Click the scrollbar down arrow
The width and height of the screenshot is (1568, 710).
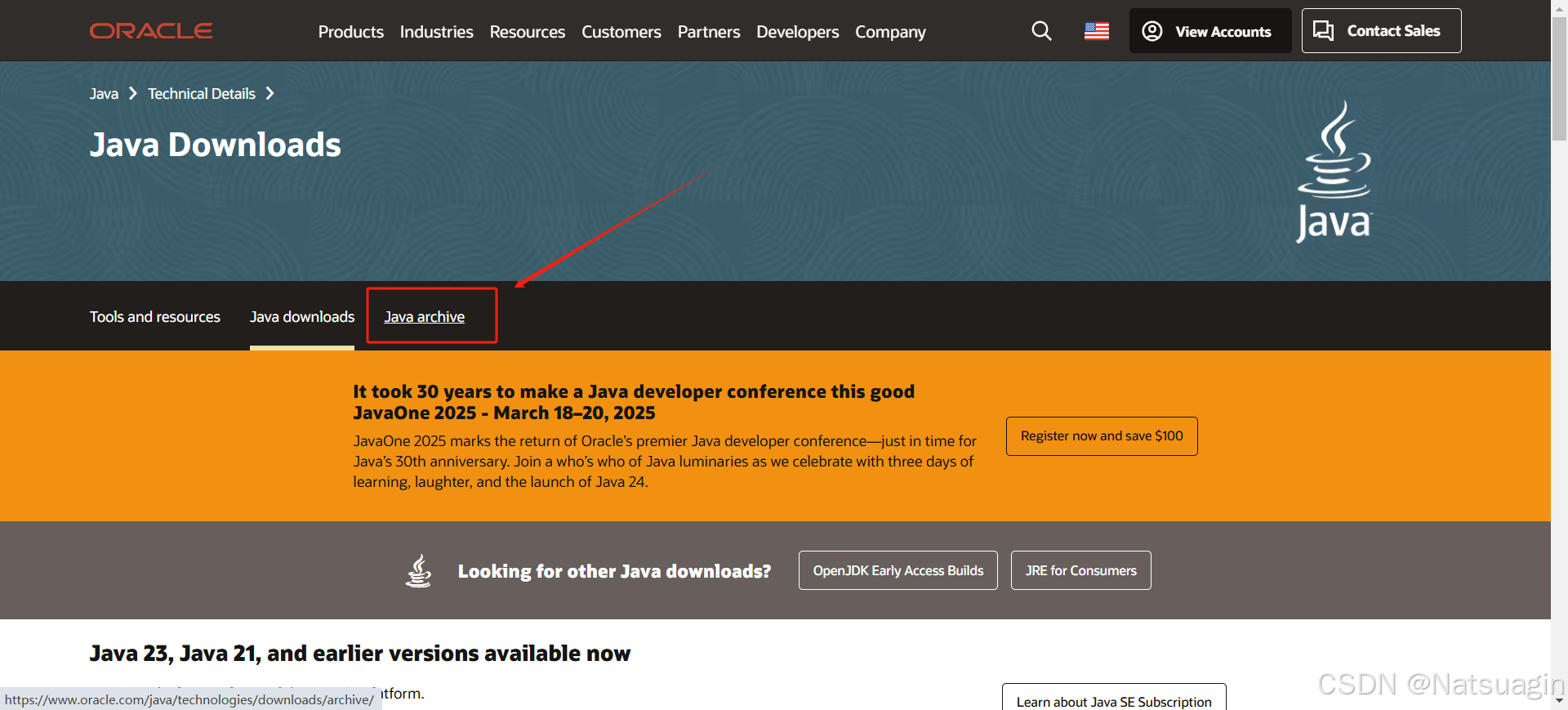pyautogui.click(x=1560, y=702)
